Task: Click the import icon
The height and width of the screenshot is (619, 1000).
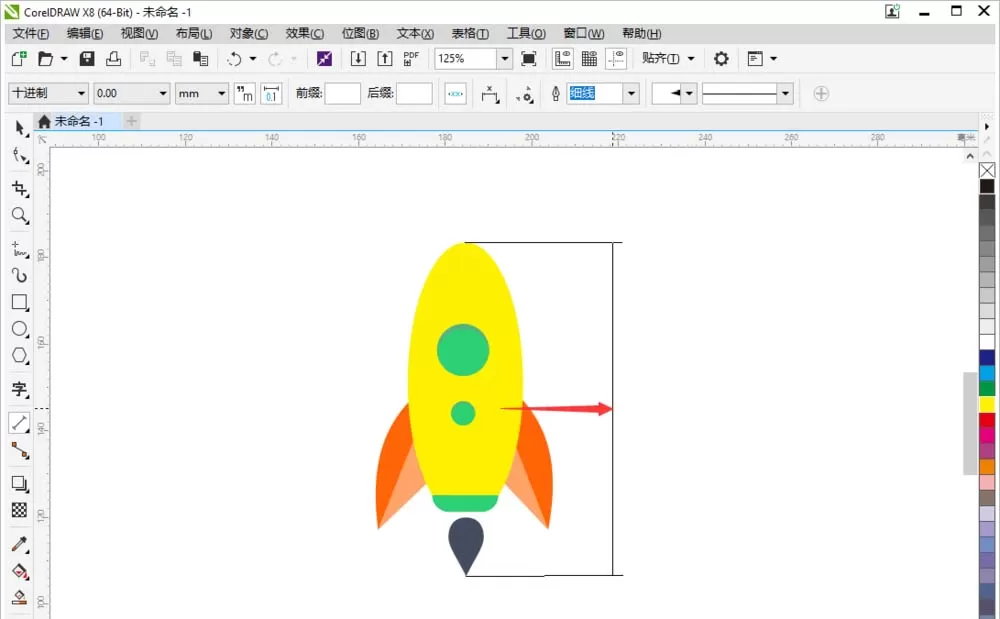Action: (x=358, y=59)
